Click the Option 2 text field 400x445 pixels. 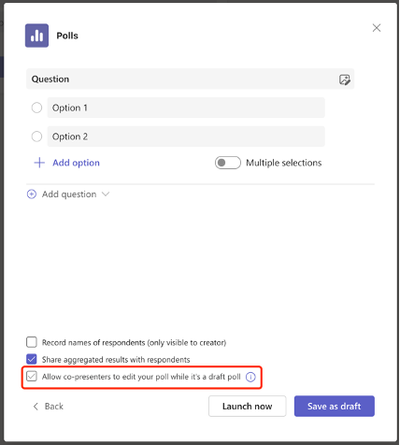coord(186,136)
